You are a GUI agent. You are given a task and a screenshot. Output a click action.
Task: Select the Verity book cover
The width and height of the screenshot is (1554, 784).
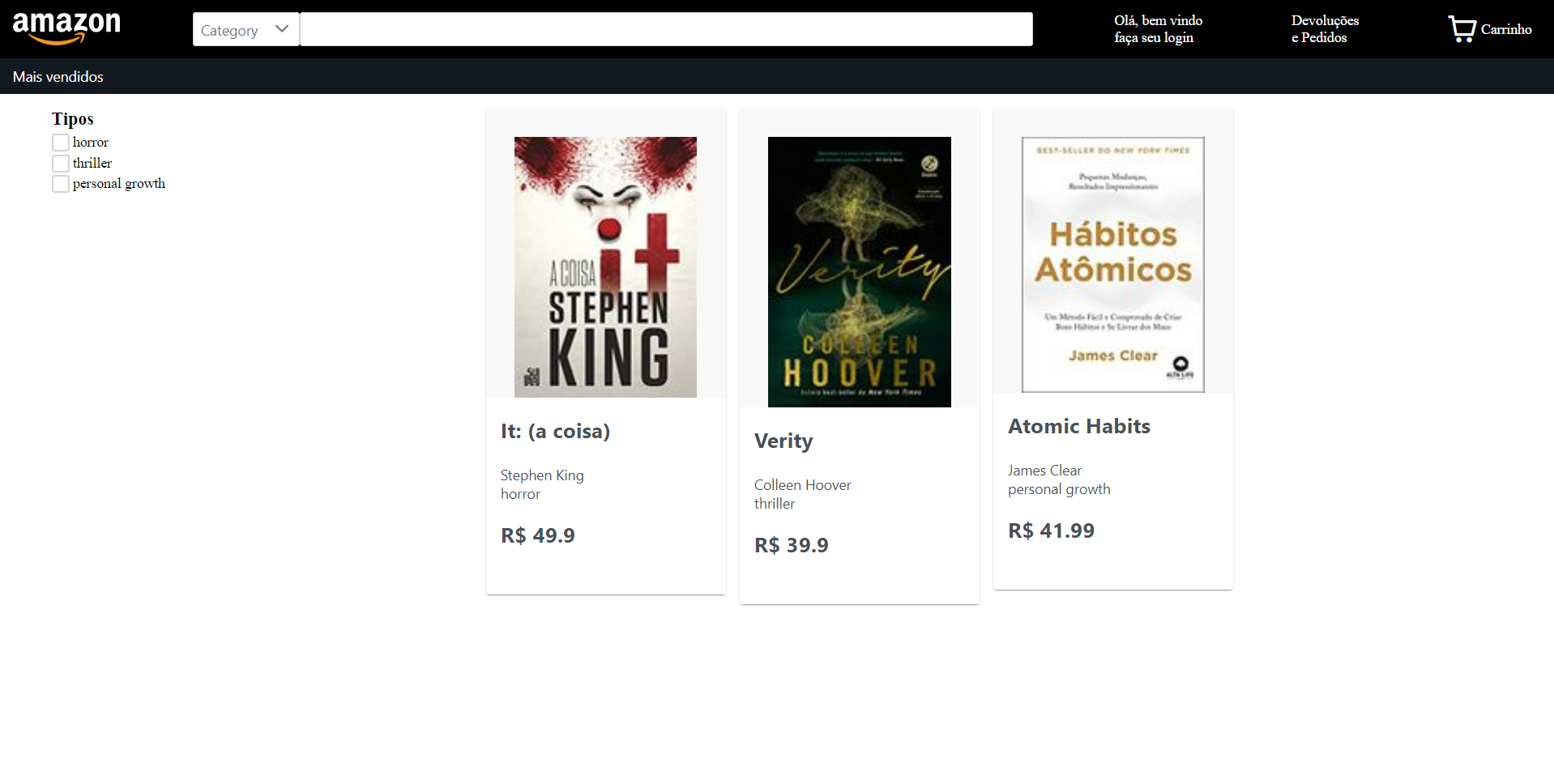click(860, 272)
